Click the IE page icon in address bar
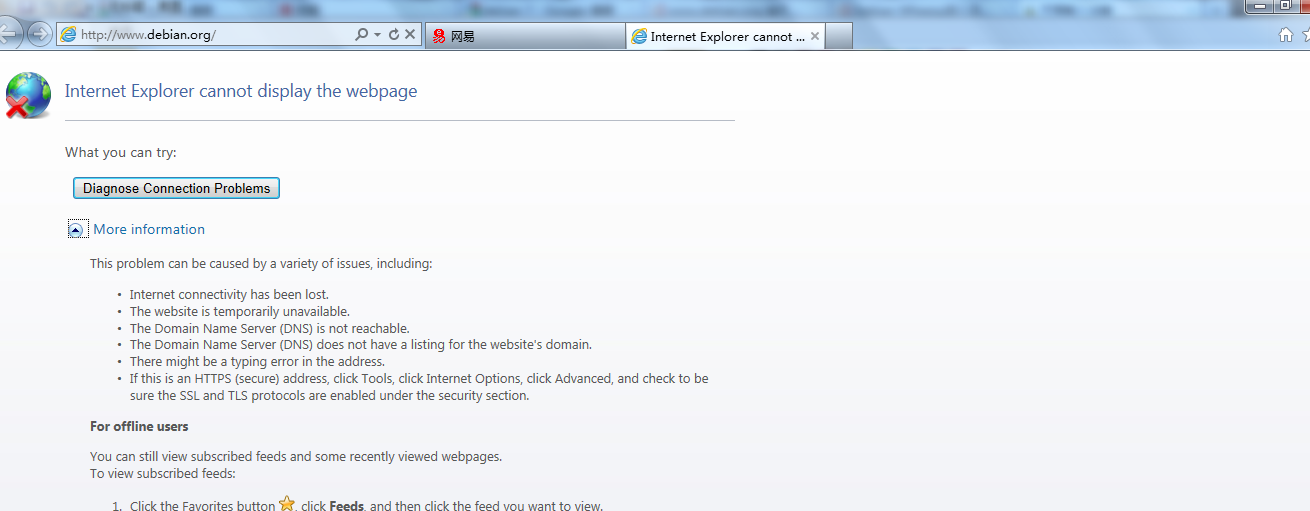The height and width of the screenshot is (511, 1310). (x=68, y=34)
